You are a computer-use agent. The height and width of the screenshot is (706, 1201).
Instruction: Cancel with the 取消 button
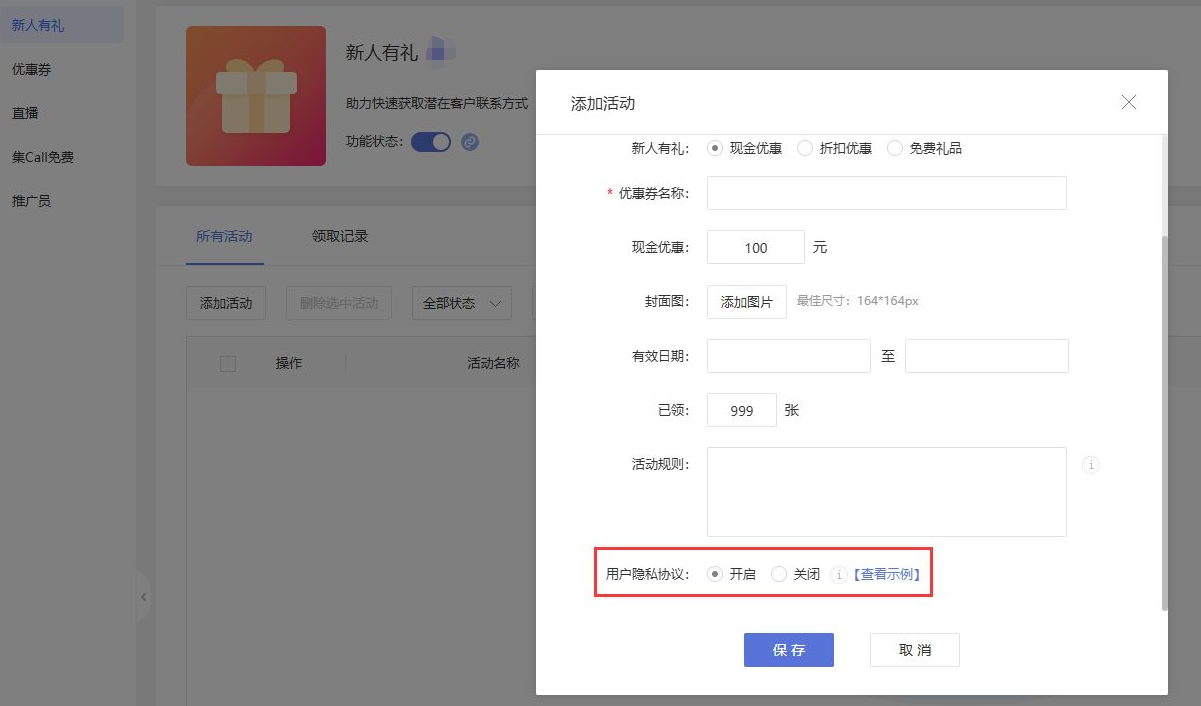tap(915, 650)
